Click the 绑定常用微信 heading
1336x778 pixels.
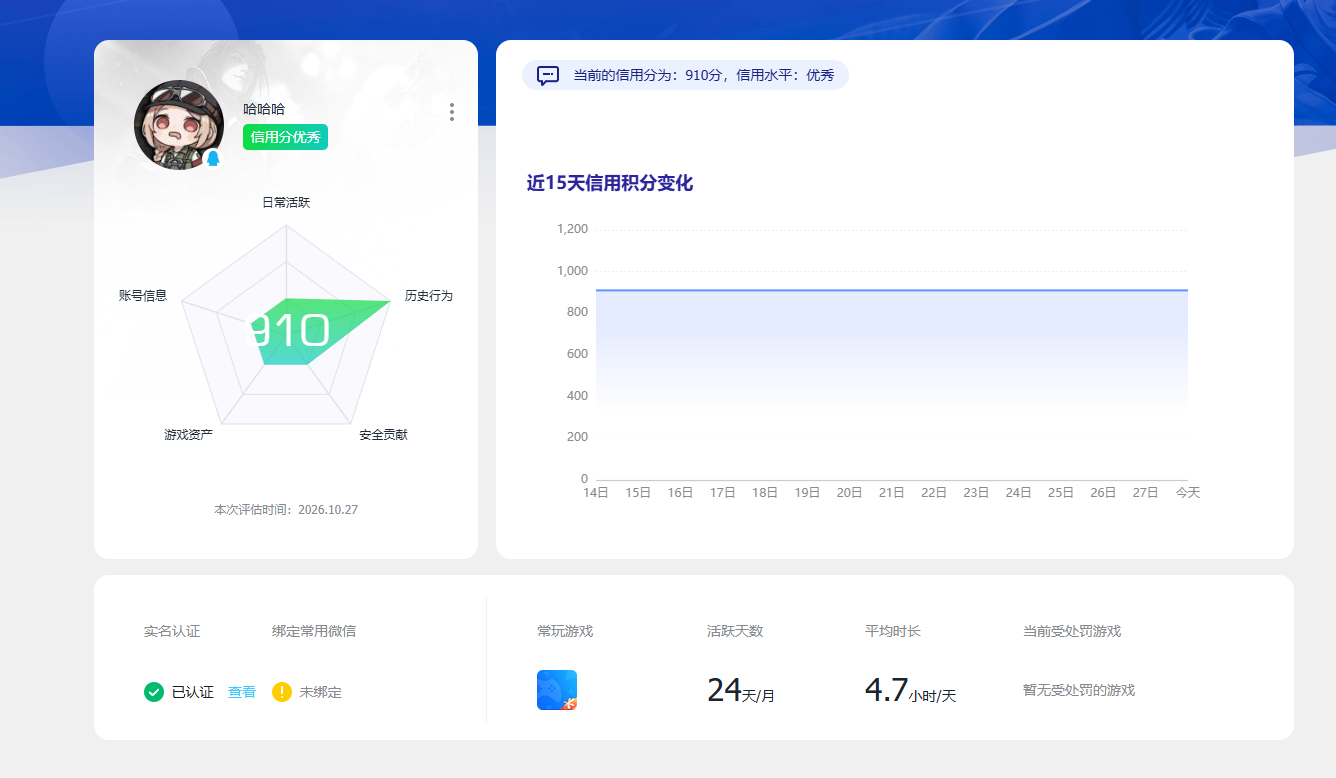314,631
